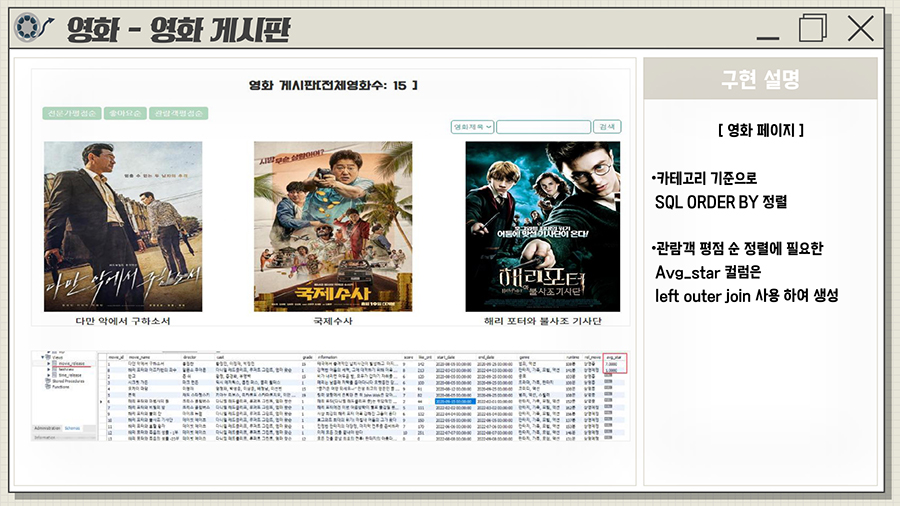Screen dimensions: 900x506
Task: Click the 구현 설명 panel heading
Action: tap(761, 79)
